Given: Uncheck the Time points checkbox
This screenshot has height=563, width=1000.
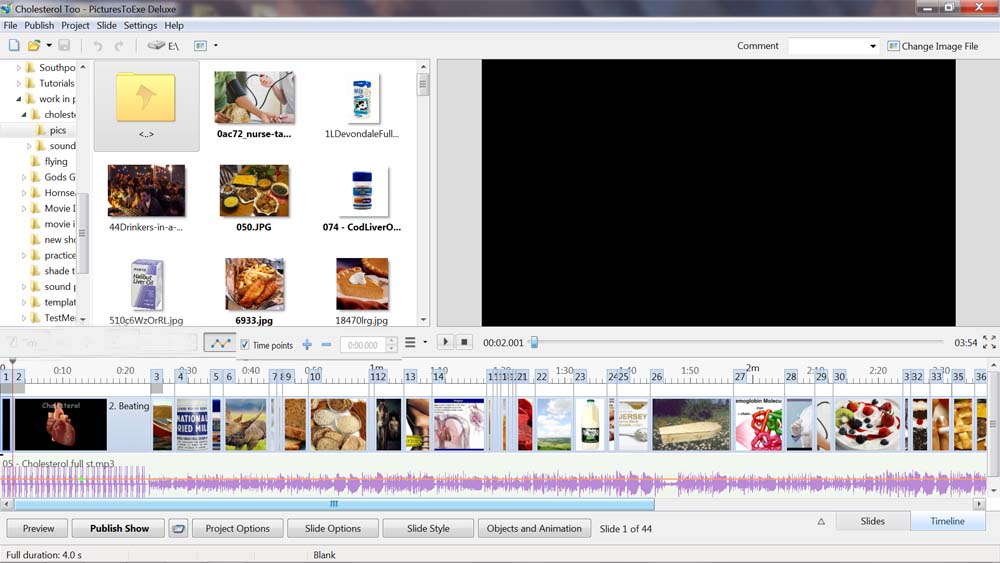Looking at the screenshot, I should click(245, 345).
